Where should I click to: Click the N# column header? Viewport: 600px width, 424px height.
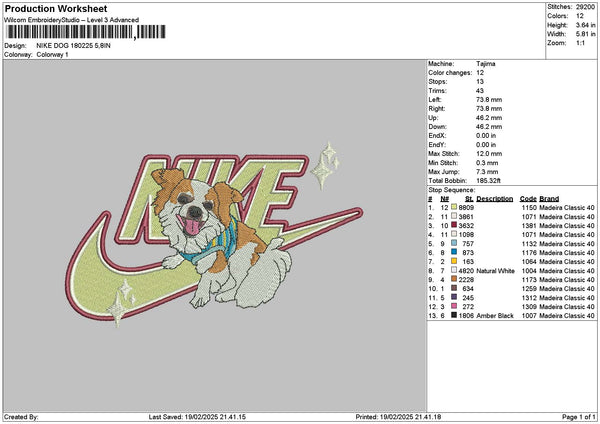coord(444,199)
